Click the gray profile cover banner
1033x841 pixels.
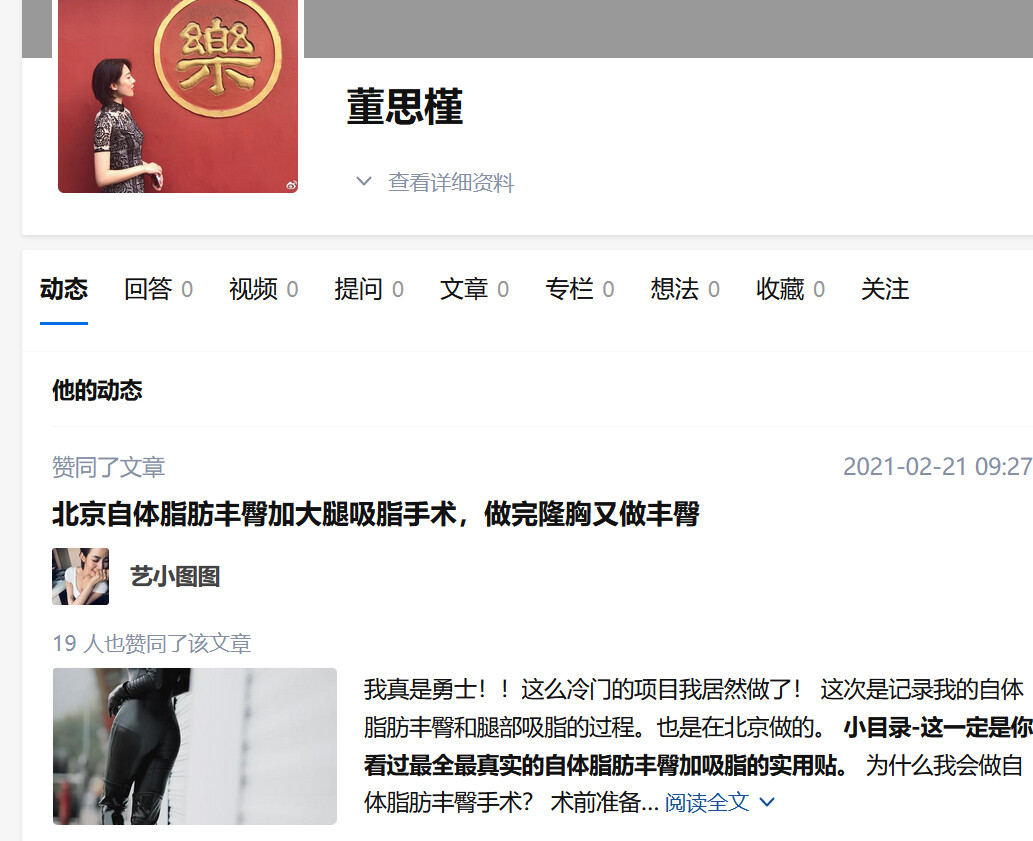tap(668, 28)
